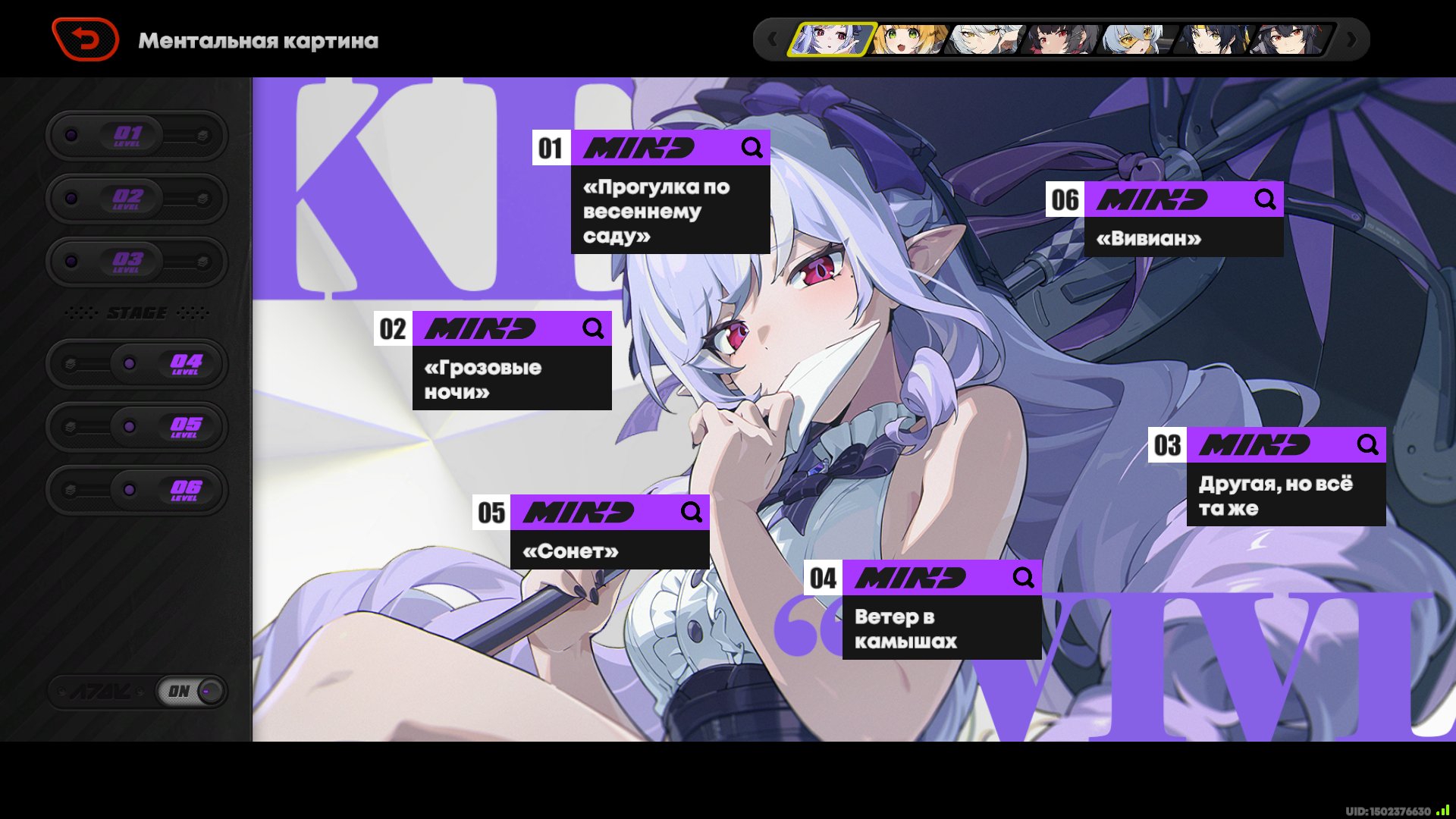Click magnifier icon on Mind 03 card
The image size is (1456, 819).
1367,444
